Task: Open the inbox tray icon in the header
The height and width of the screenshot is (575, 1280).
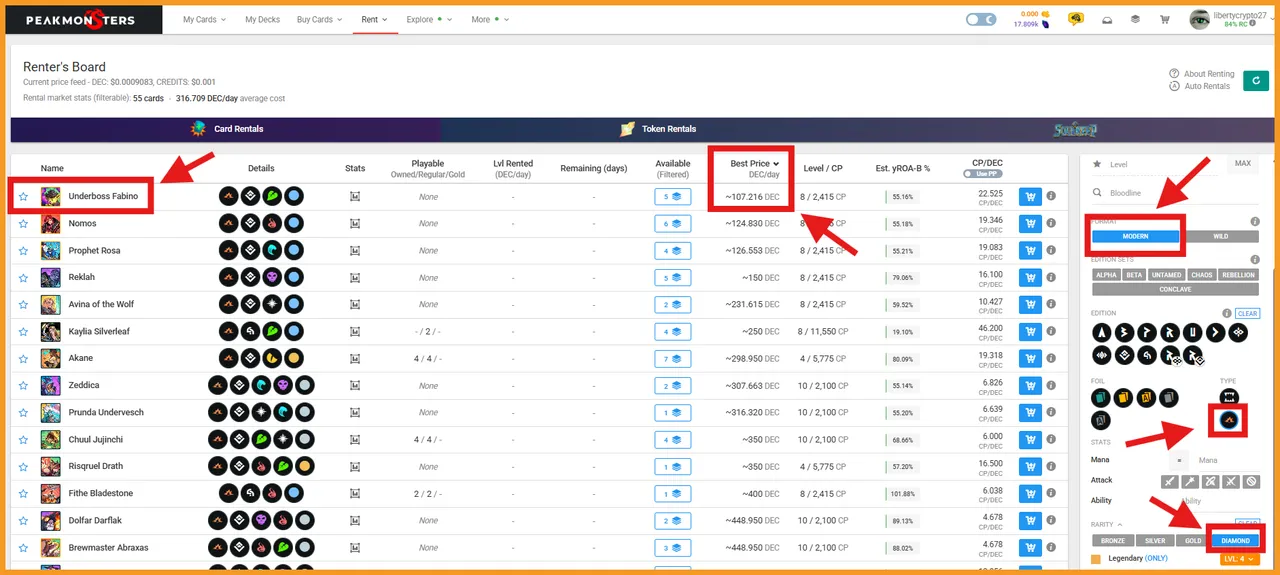Action: [1106, 19]
